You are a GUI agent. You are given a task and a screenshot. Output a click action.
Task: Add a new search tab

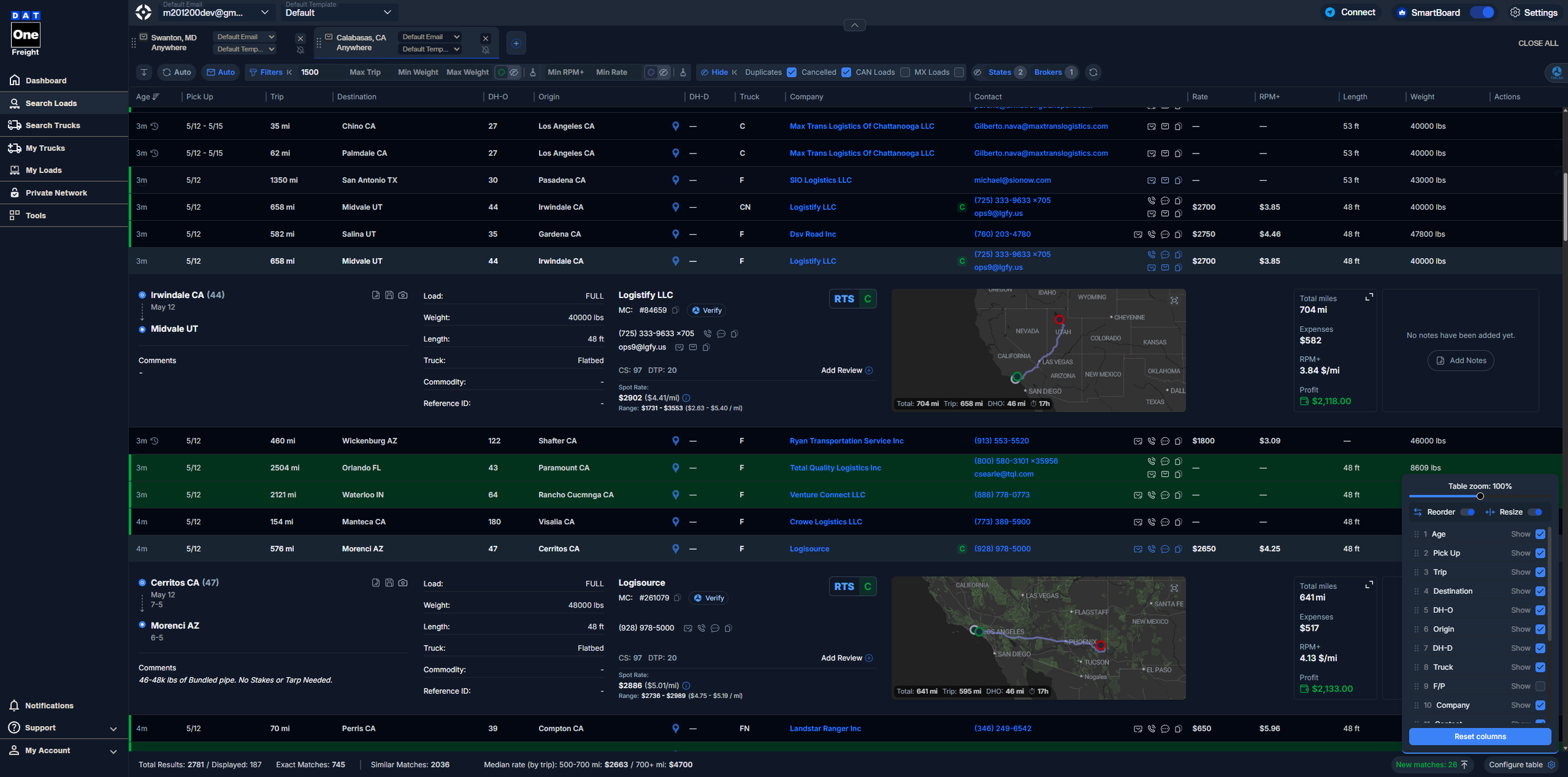516,43
